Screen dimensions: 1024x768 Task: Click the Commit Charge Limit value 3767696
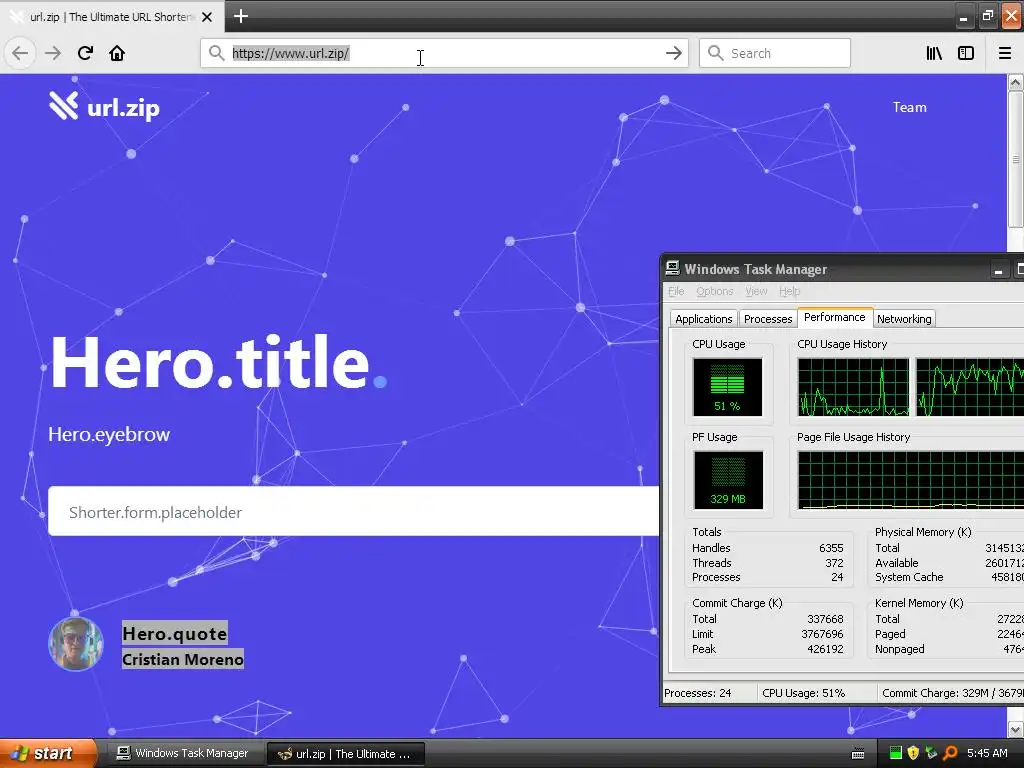click(x=822, y=634)
